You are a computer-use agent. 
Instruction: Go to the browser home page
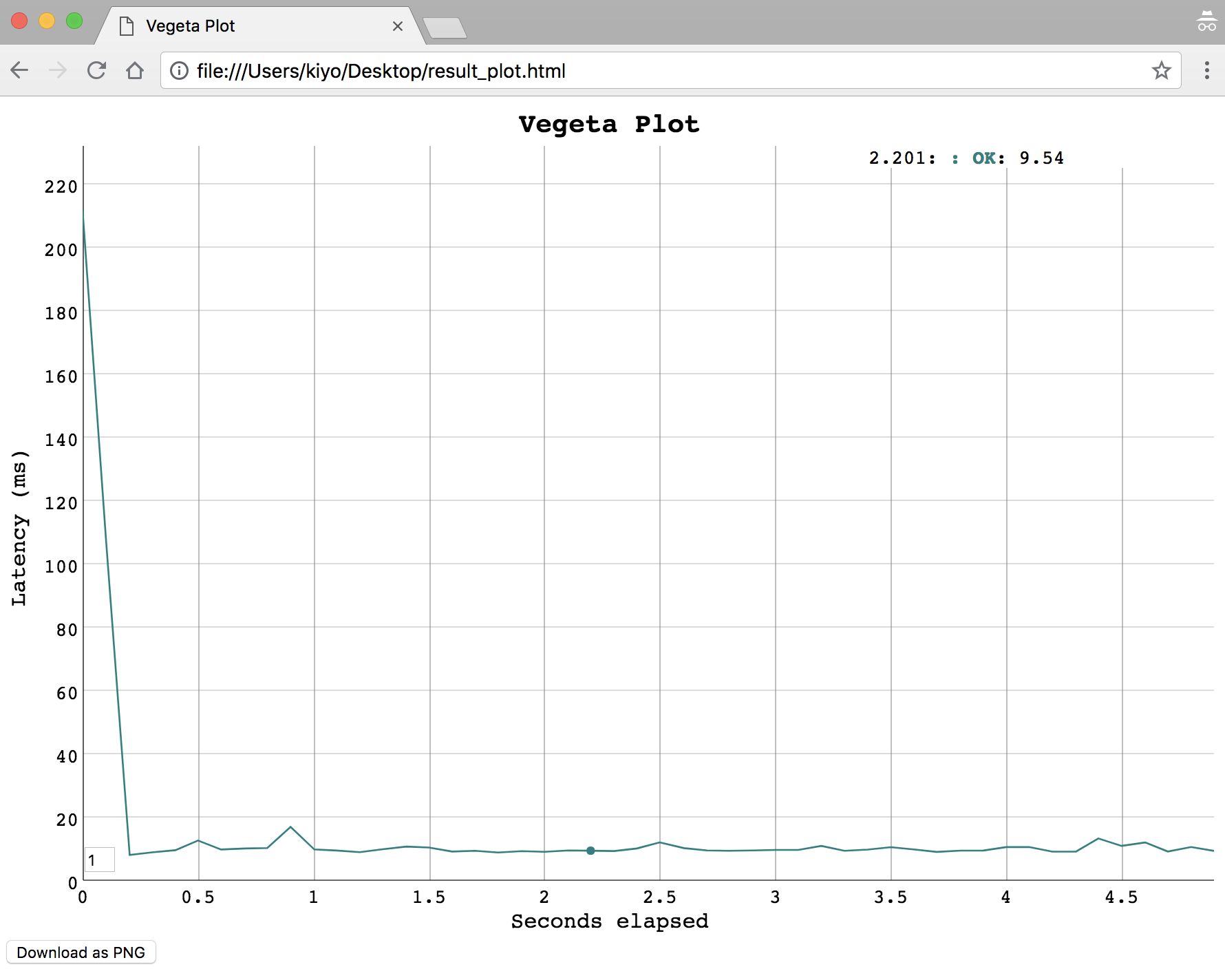click(x=135, y=70)
